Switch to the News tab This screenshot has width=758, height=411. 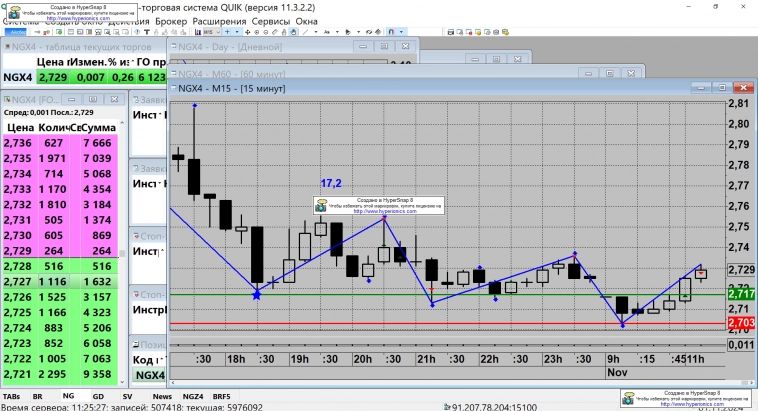coord(162,397)
